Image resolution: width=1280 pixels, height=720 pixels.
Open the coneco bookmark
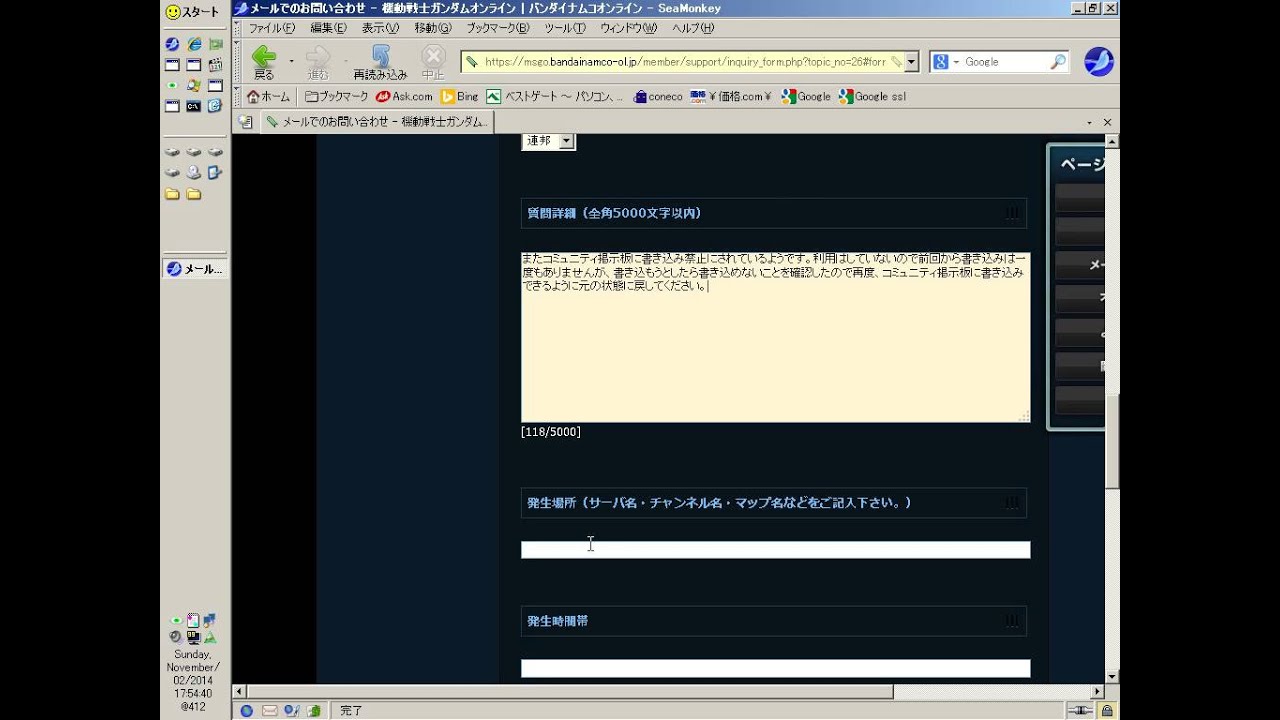pyautogui.click(x=658, y=97)
